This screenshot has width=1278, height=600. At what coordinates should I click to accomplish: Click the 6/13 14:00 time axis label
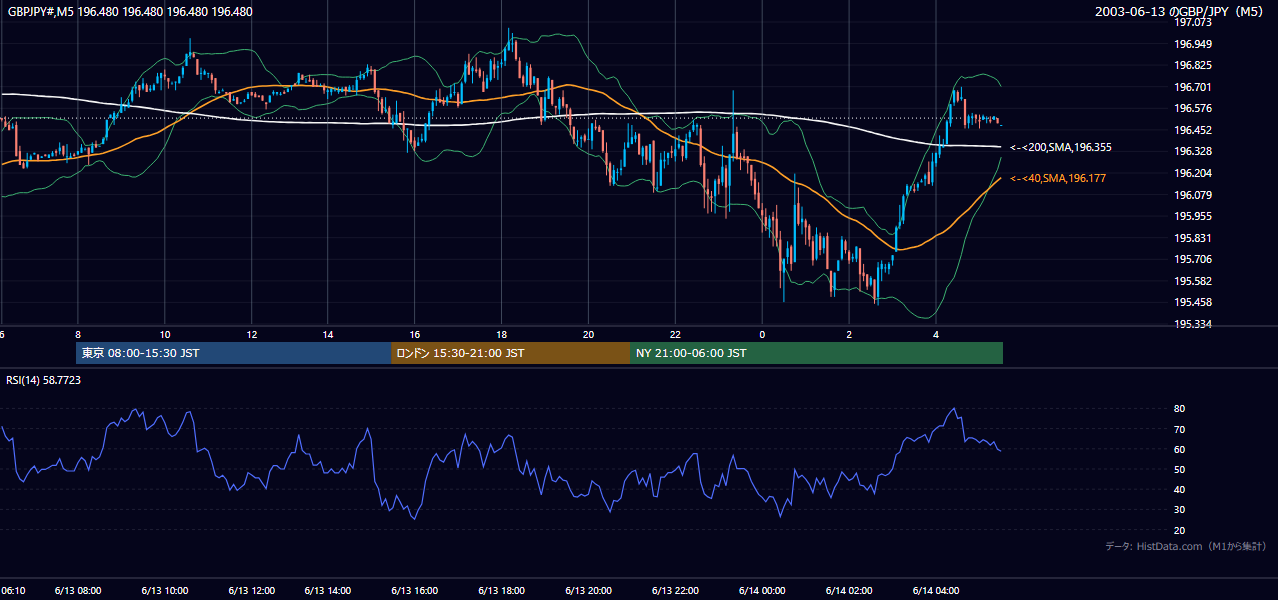click(327, 591)
